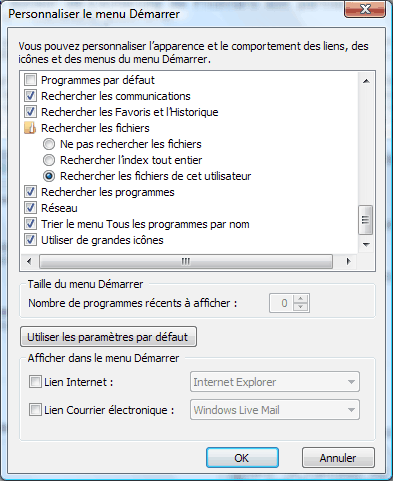Close the Personnaliser le menu Démarrer dialog
Image resolution: width=394 pixels, height=481 pixels.
pos(365,9)
